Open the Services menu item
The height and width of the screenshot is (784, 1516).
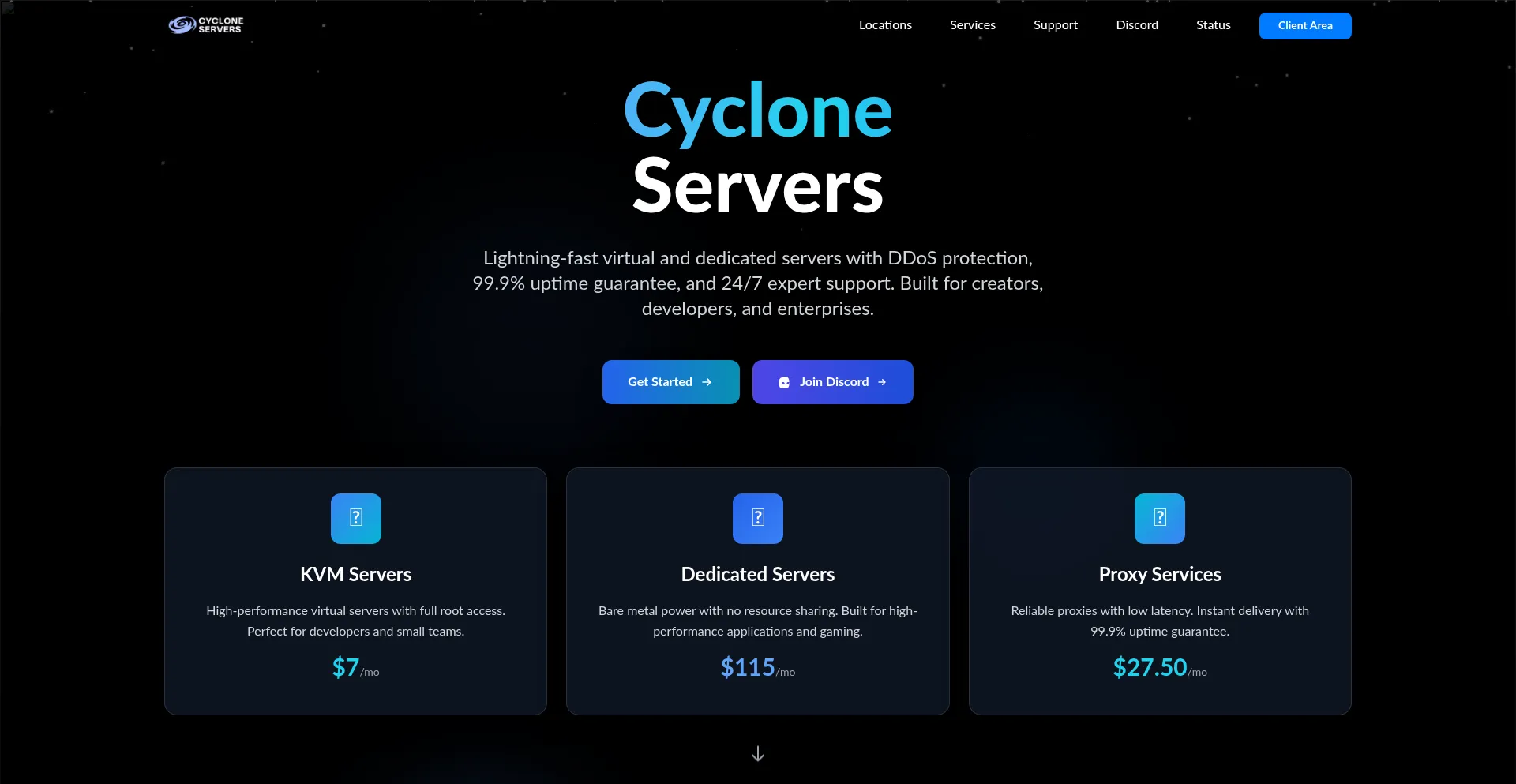pos(972,24)
